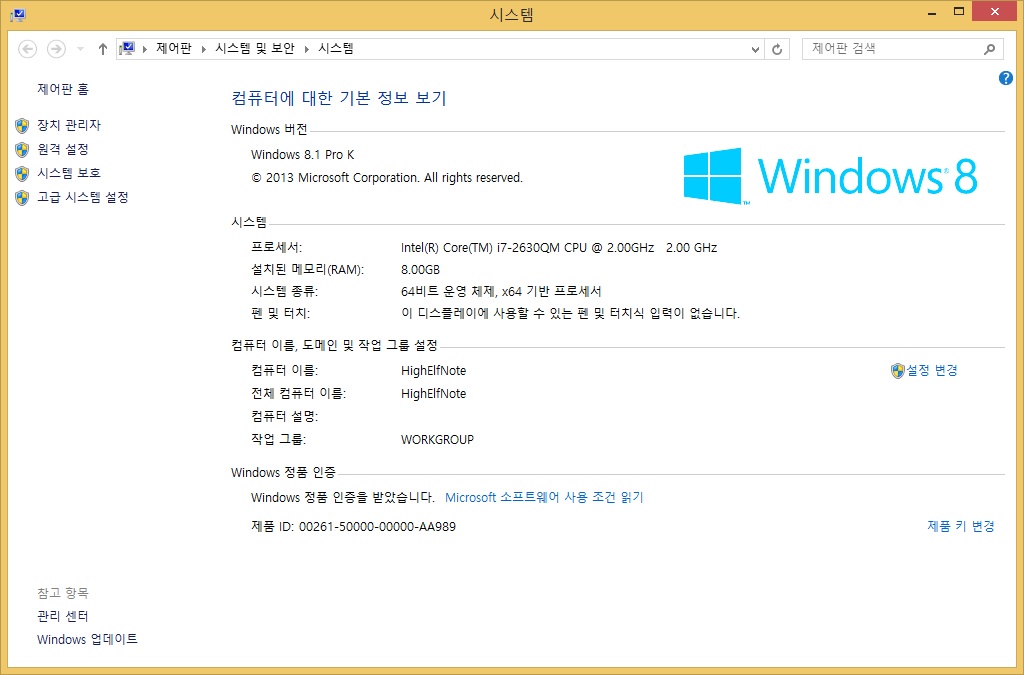Select 시스템 및 보안 breadcrumb
1024x675 pixels.
coord(255,48)
